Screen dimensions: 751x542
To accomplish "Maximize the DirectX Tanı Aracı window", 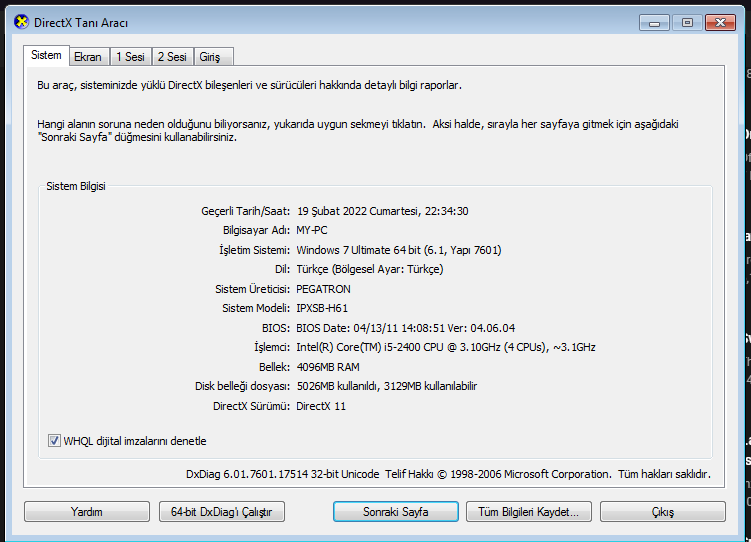I will coord(687,23).
